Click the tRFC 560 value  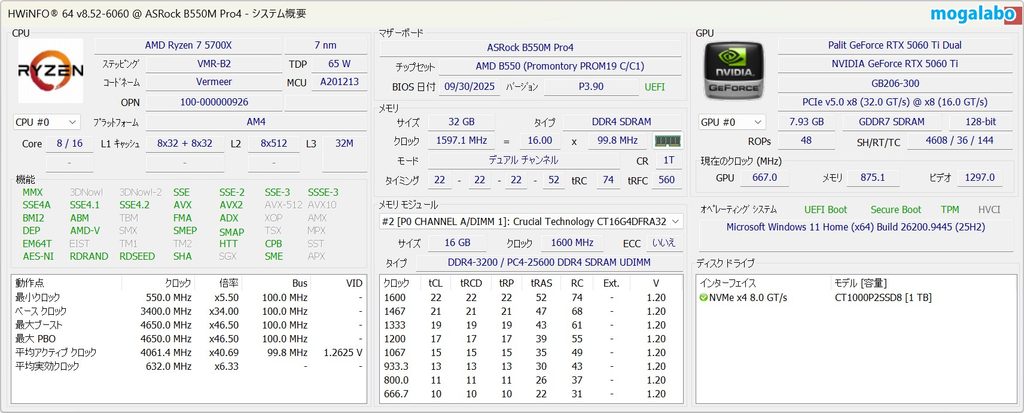pos(667,180)
